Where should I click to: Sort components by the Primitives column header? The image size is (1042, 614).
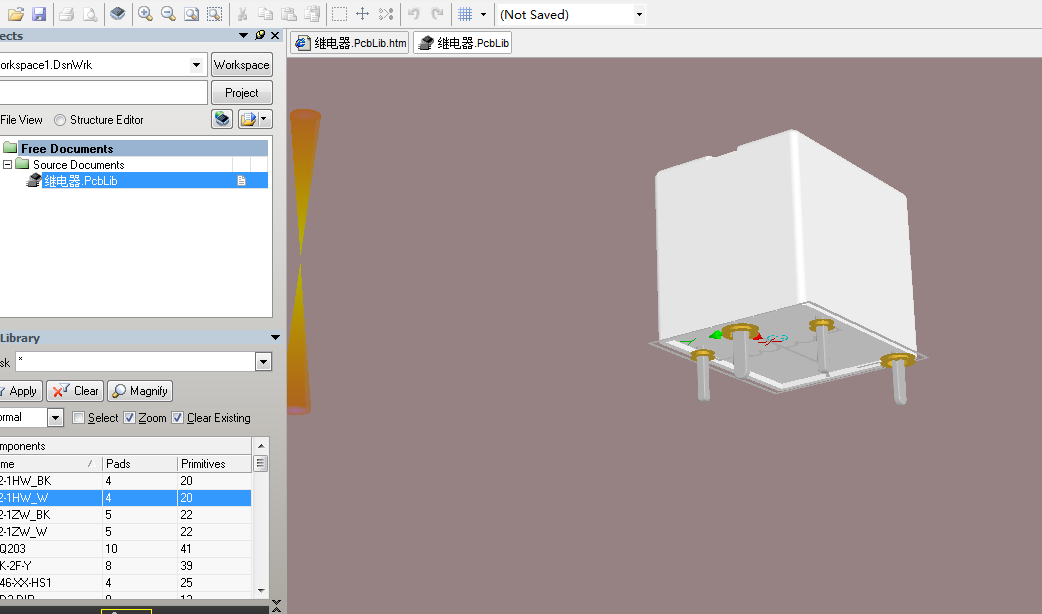(x=214, y=464)
